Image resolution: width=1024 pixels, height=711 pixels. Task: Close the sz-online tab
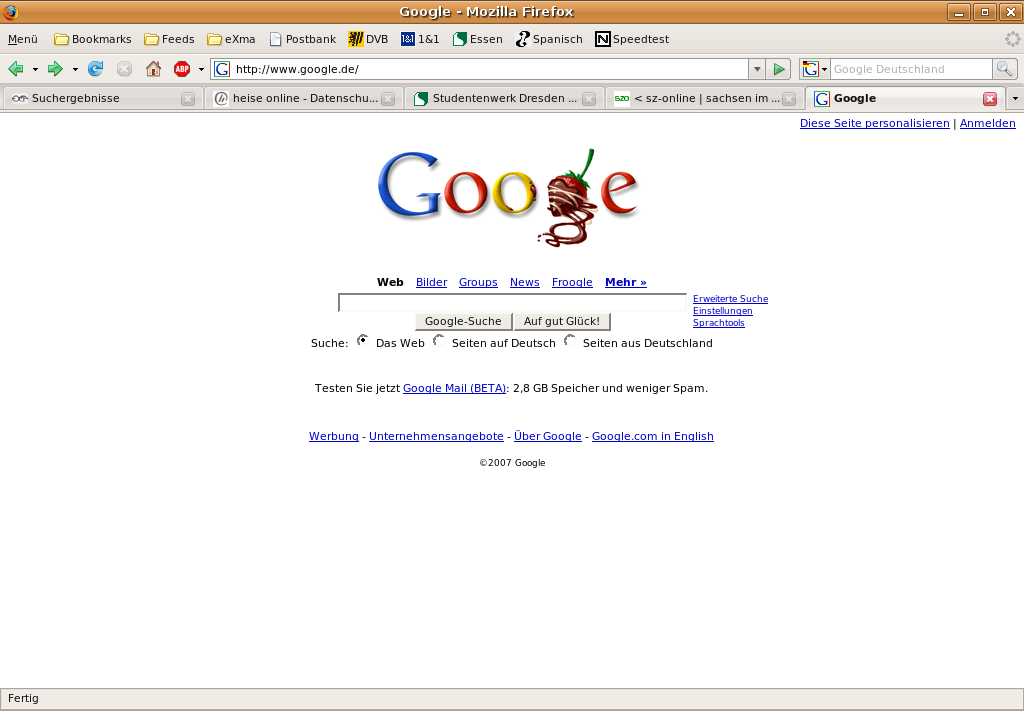[789, 99]
